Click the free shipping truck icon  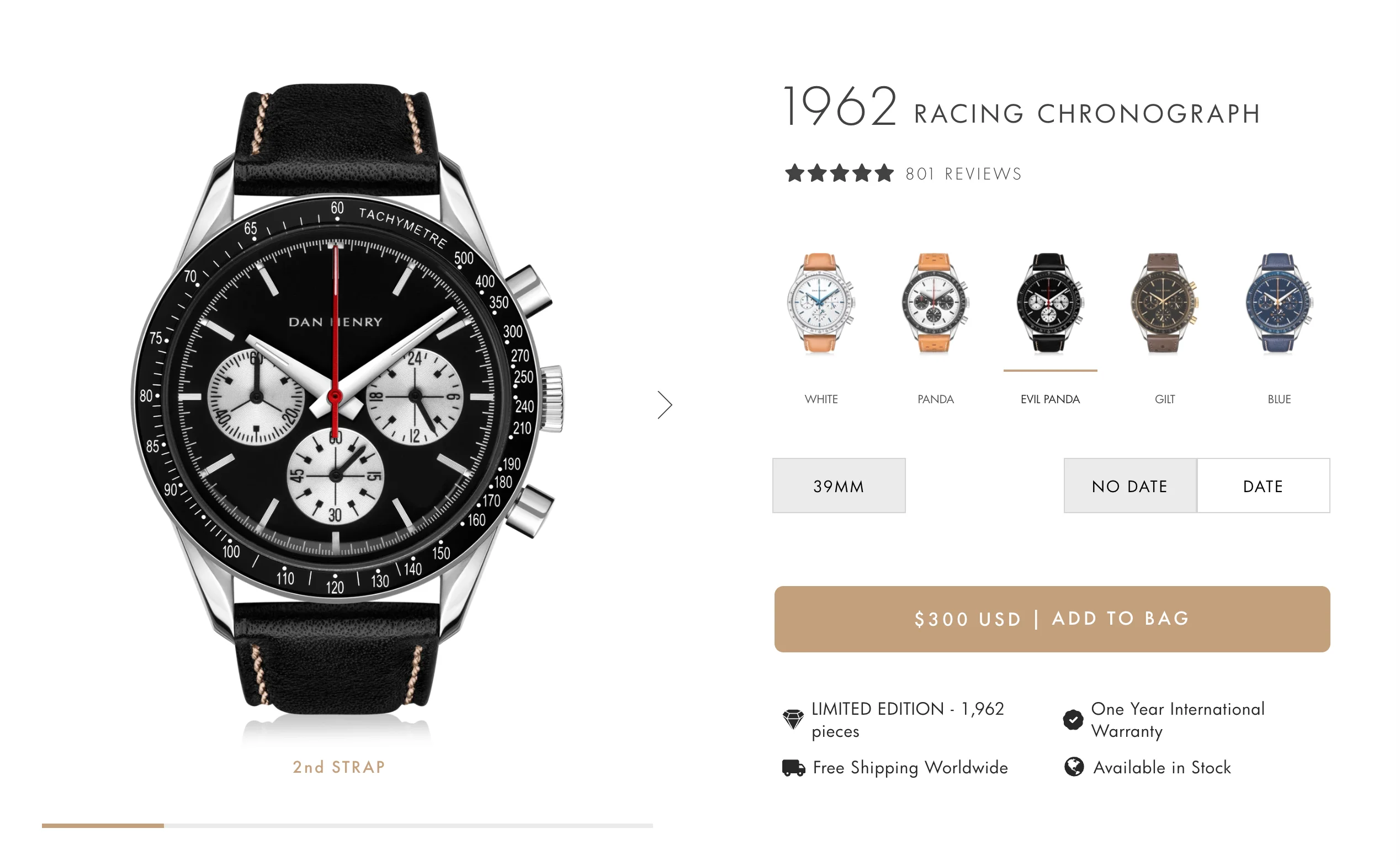coord(793,767)
